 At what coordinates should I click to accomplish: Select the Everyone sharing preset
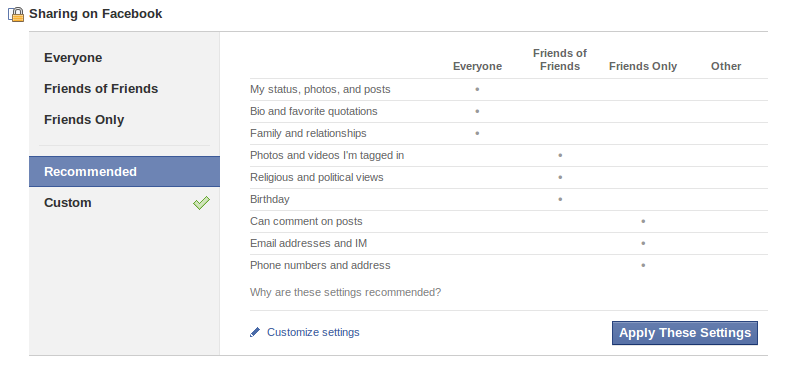(x=73, y=58)
